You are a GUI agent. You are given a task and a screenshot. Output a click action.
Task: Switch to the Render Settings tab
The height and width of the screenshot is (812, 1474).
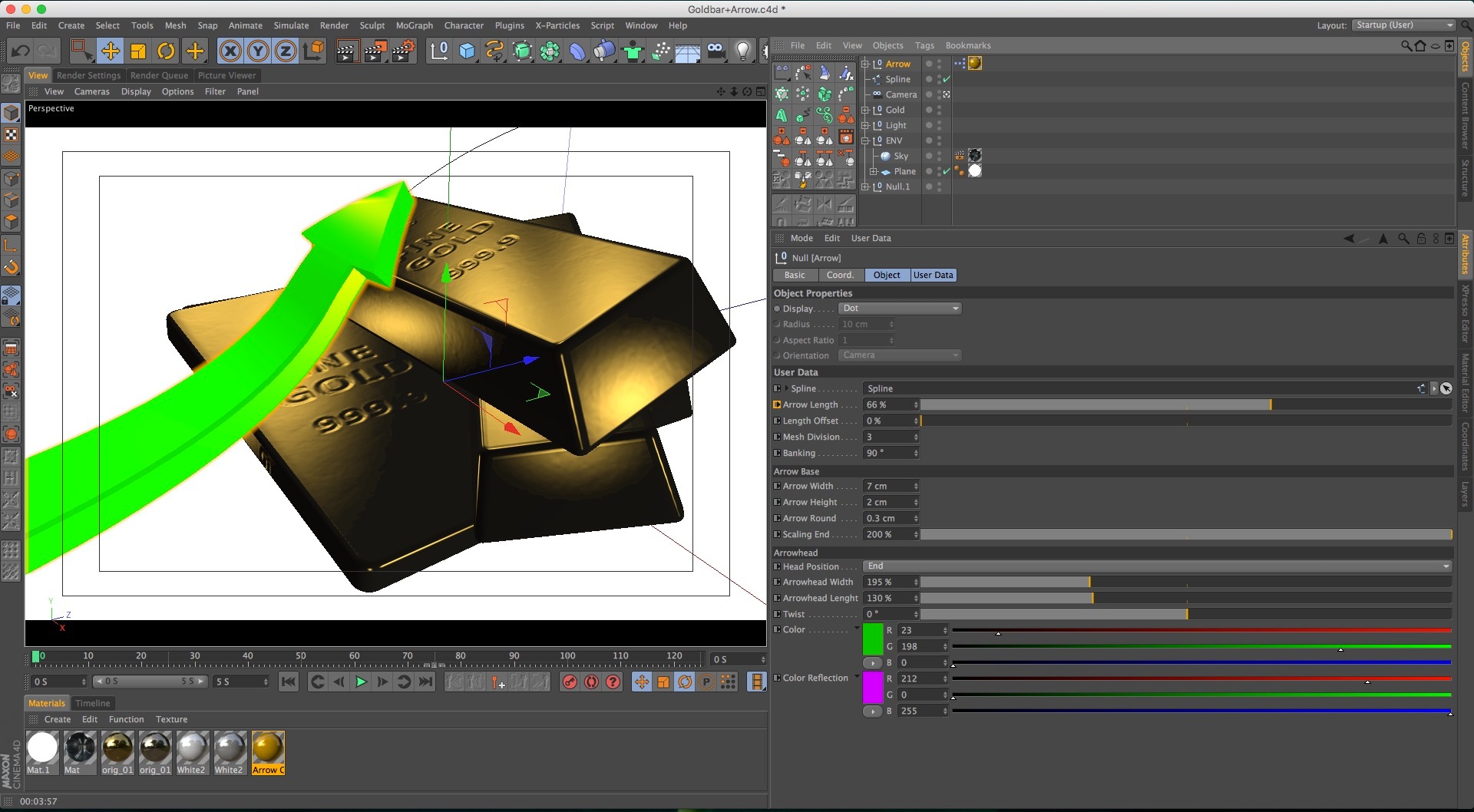pyautogui.click(x=88, y=75)
